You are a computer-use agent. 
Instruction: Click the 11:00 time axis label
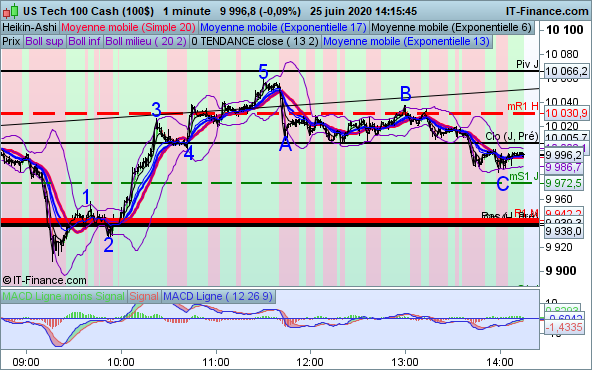[216, 362]
